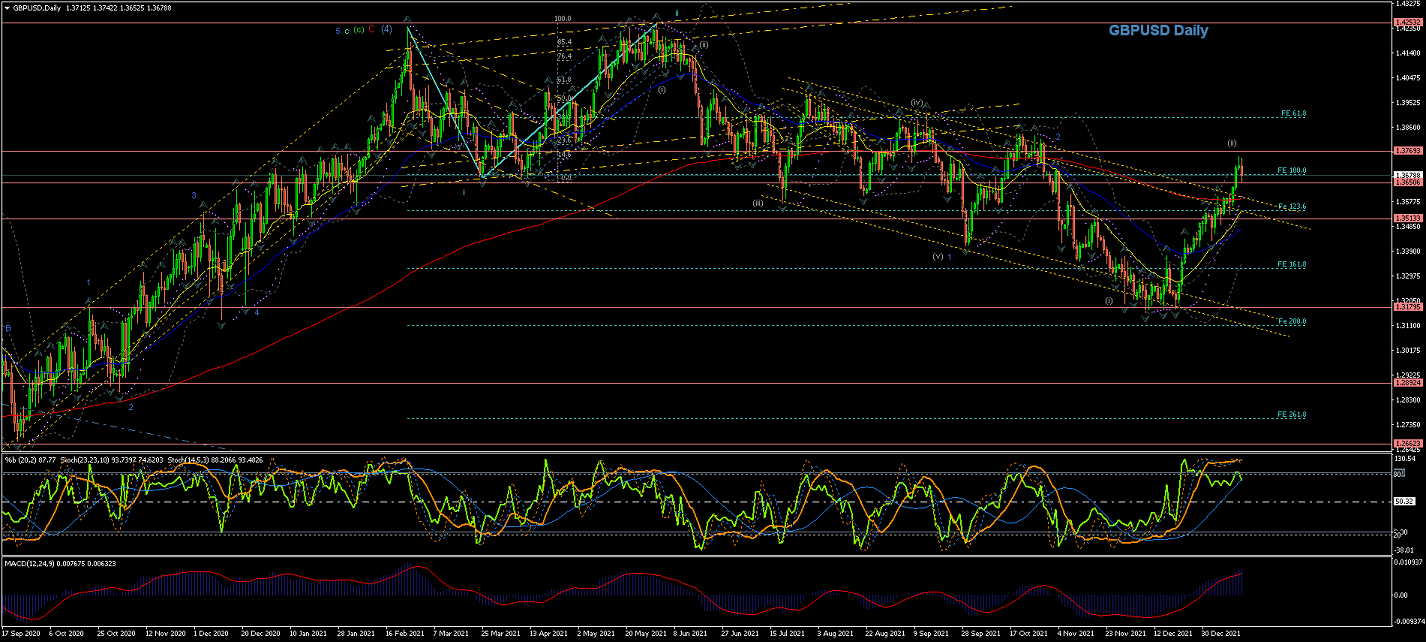Click the blue wave label 3
This screenshot has height=642, width=1426.
click(x=194, y=195)
